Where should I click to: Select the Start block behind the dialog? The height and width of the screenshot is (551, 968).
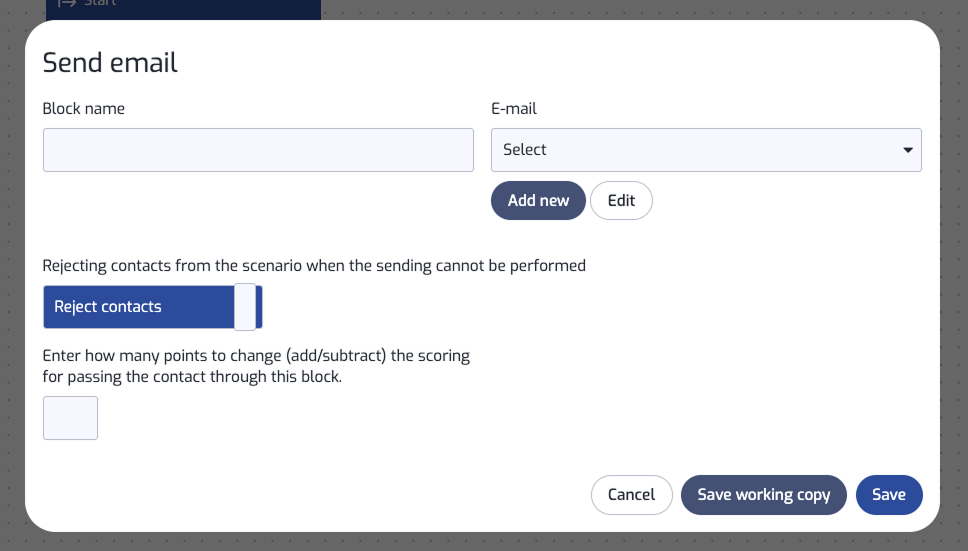[x=183, y=7]
